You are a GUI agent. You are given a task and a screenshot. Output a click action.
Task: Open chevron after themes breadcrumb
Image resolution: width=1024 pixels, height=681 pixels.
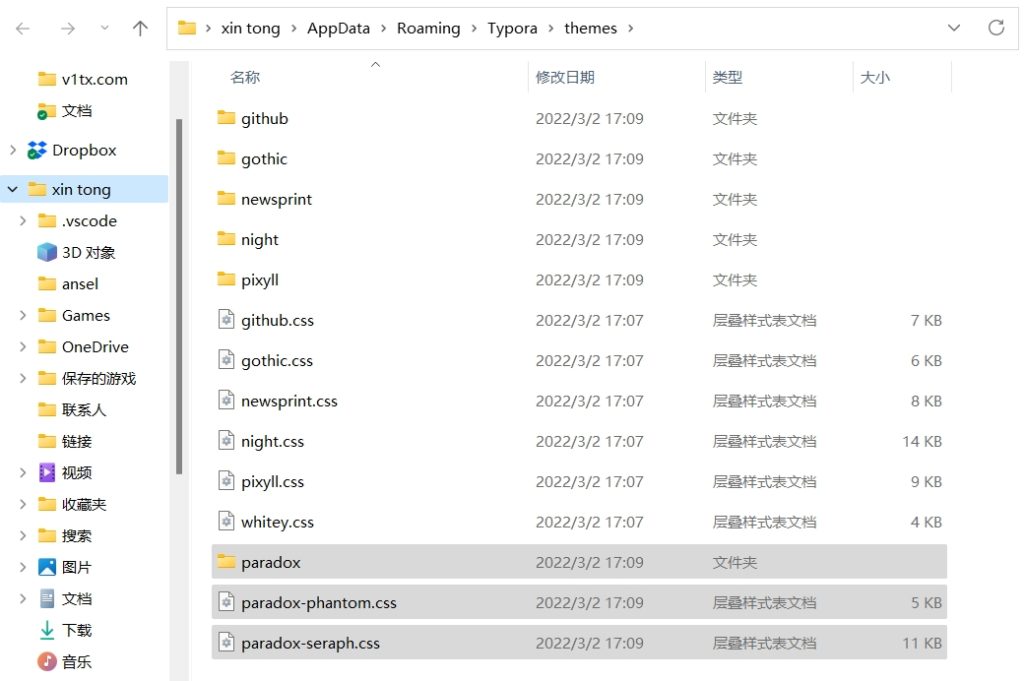coord(630,28)
